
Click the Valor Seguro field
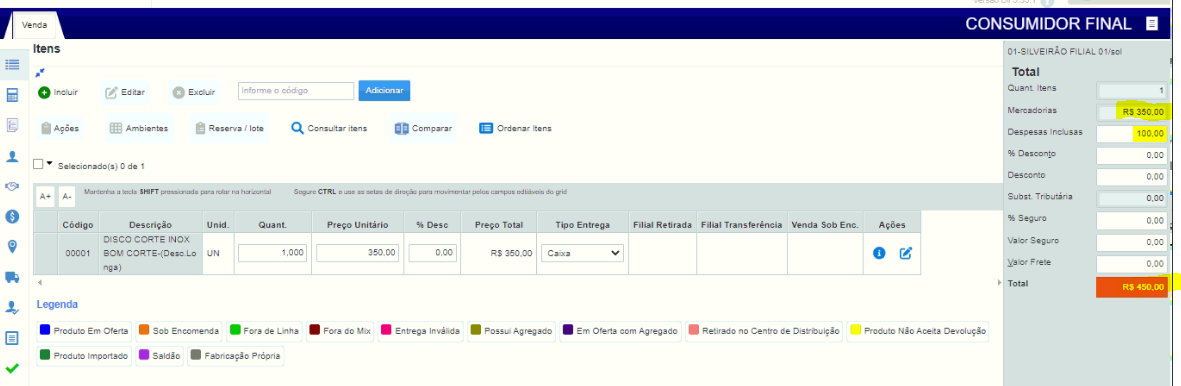1131,243
